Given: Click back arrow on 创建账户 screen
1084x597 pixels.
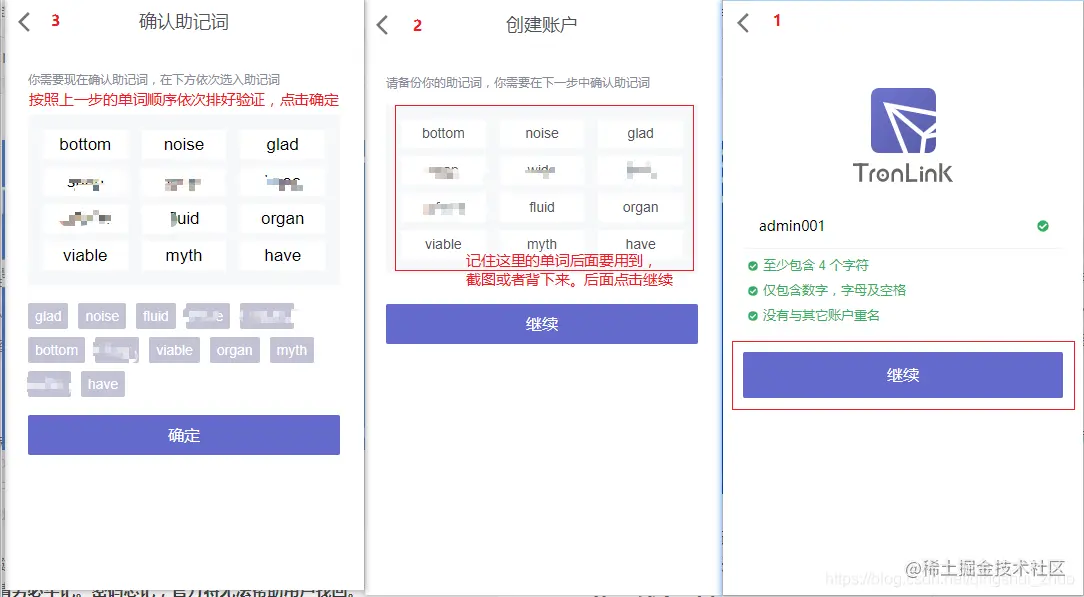Looking at the screenshot, I should 381,26.
